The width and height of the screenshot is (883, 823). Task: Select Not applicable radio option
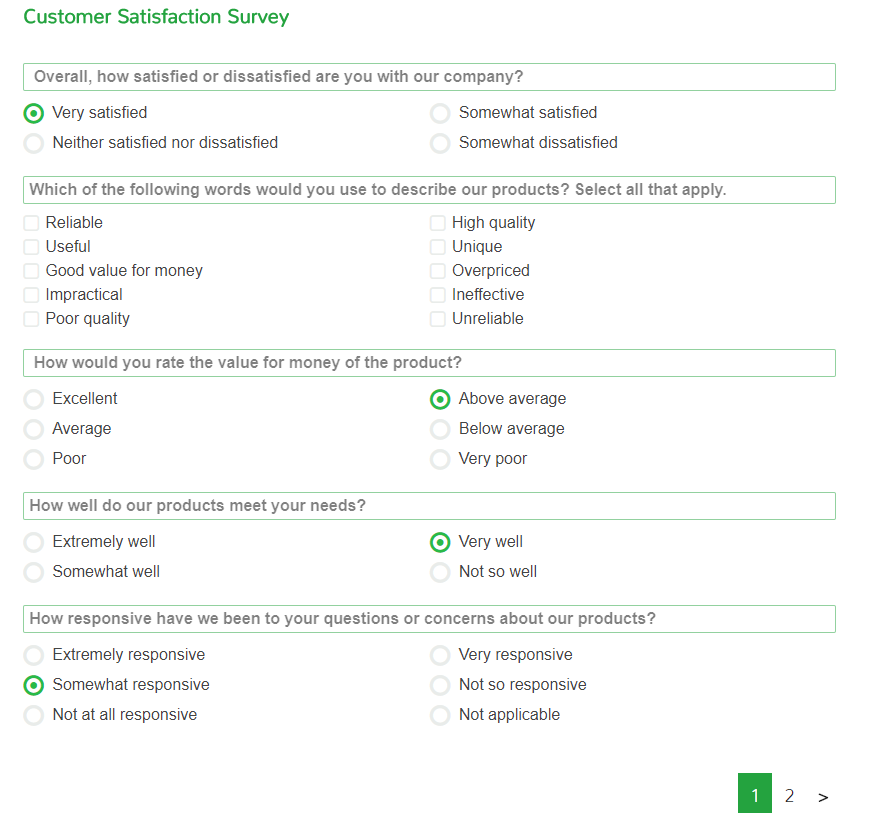(440, 715)
